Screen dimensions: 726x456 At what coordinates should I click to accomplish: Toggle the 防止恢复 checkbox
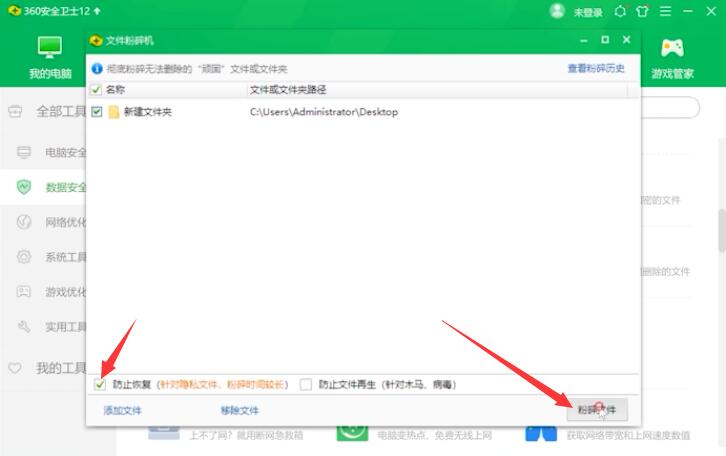(100, 384)
